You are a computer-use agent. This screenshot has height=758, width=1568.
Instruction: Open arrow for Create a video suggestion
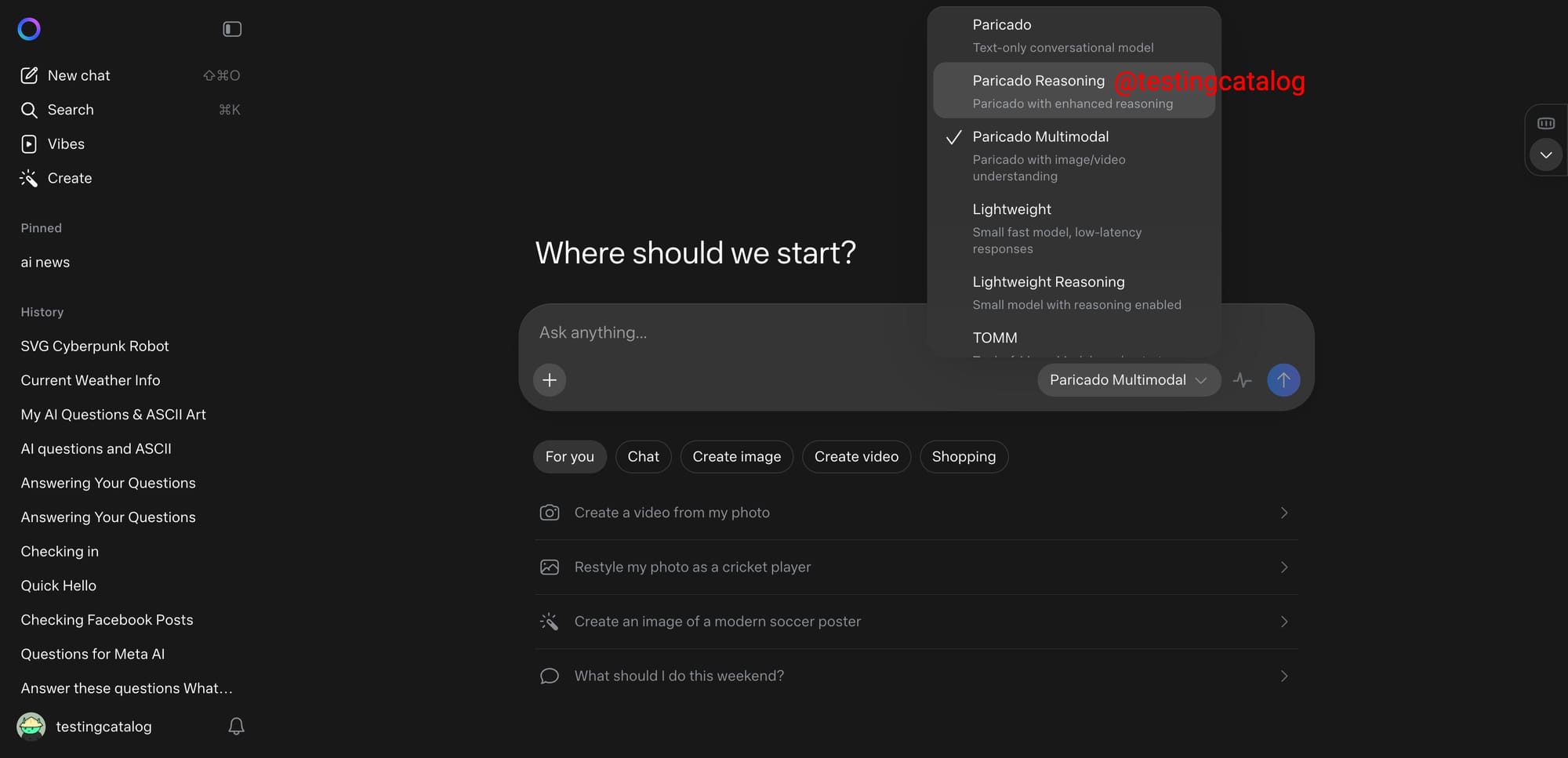(x=1284, y=513)
